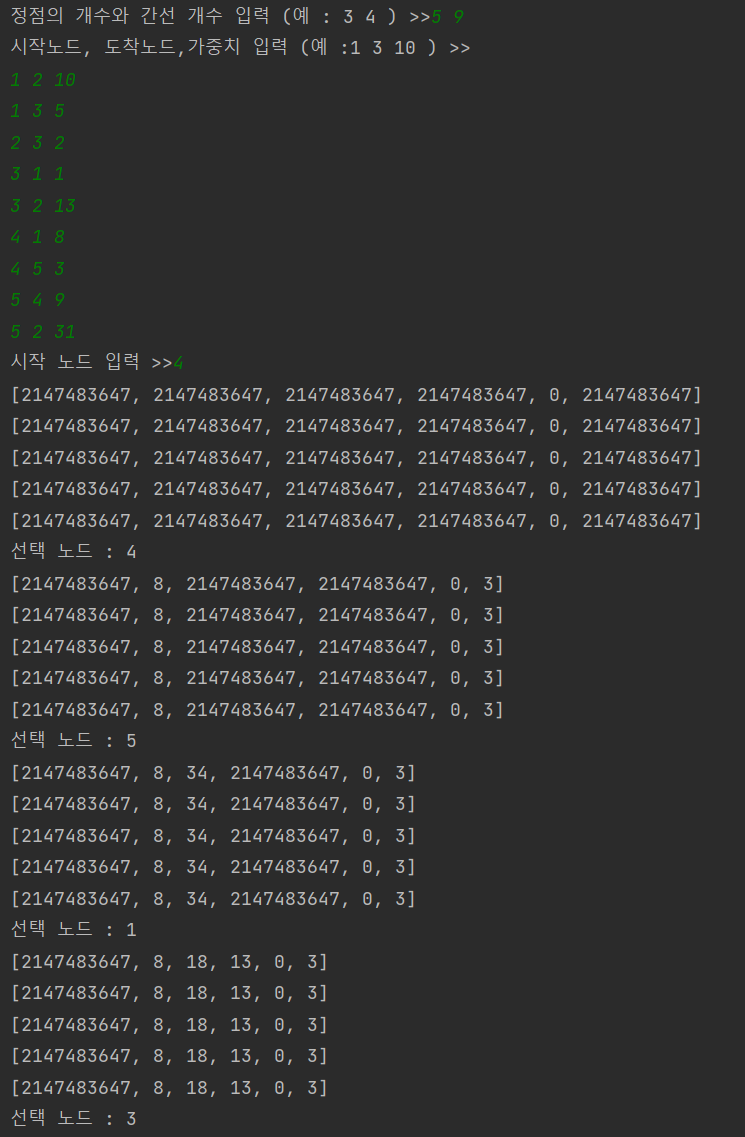Viewport: 745px width, 1137px height.
Task: Select the input line '5 4 9'
Action: click(38, 300)
